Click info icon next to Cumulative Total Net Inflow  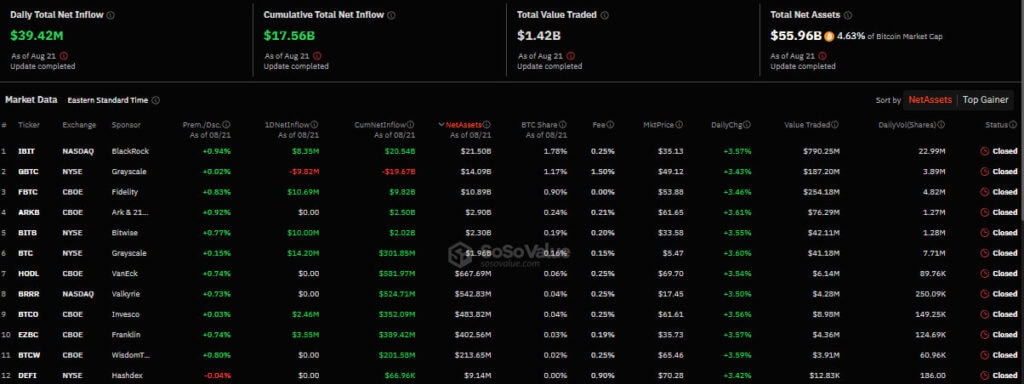click(391, 15)
